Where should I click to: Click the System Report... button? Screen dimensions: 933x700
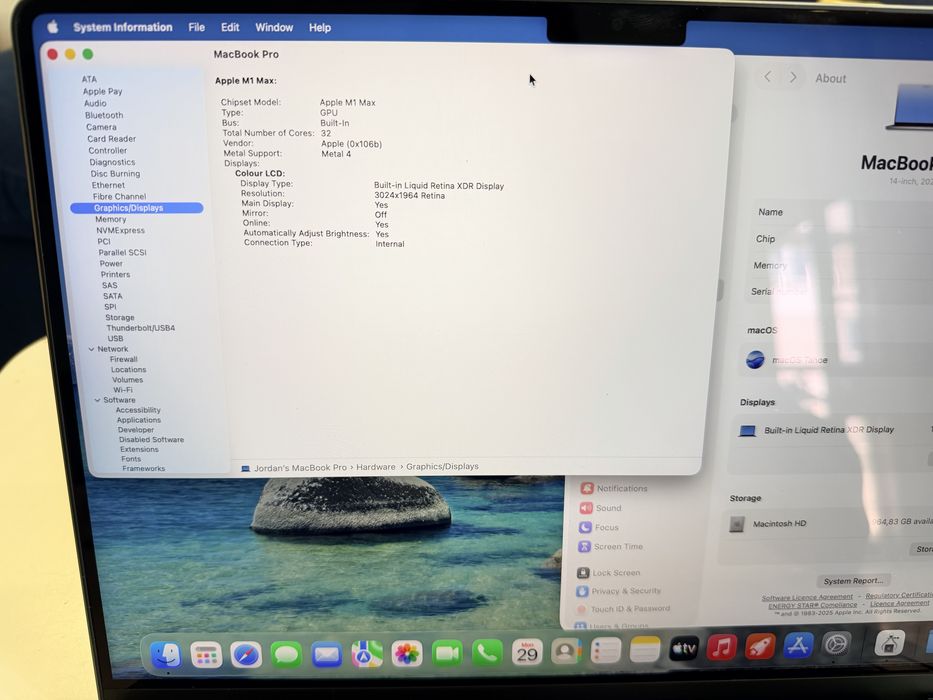(x=853, y=580)
